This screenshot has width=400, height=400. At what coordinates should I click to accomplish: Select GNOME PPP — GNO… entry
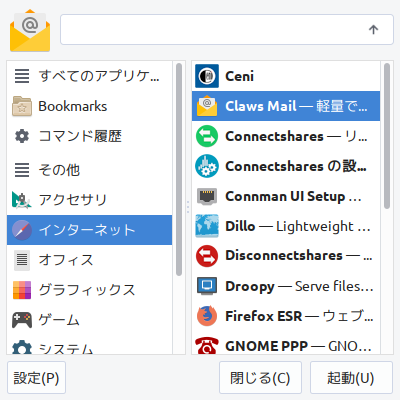[286, 343]
